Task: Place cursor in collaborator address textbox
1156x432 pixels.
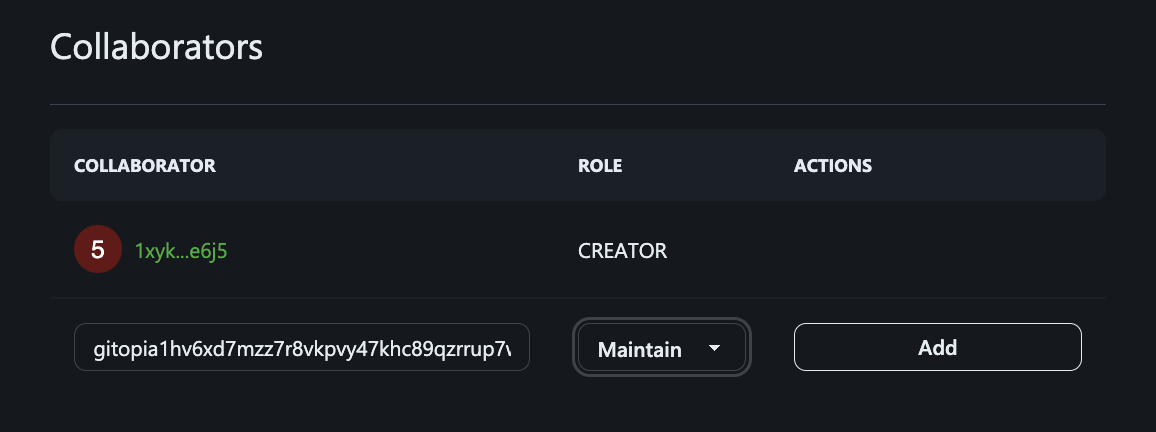Action: click(x=302, y=347)
